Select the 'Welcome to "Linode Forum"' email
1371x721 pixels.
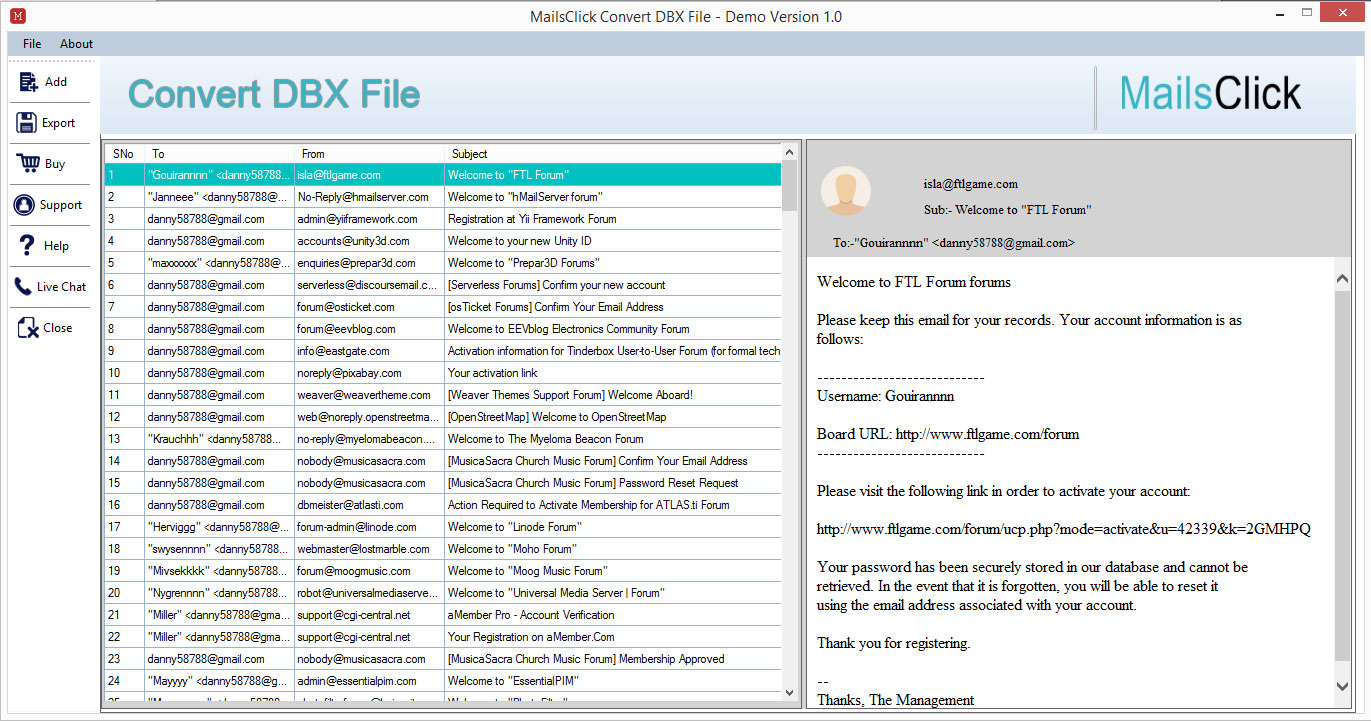[x=443, y=527]
